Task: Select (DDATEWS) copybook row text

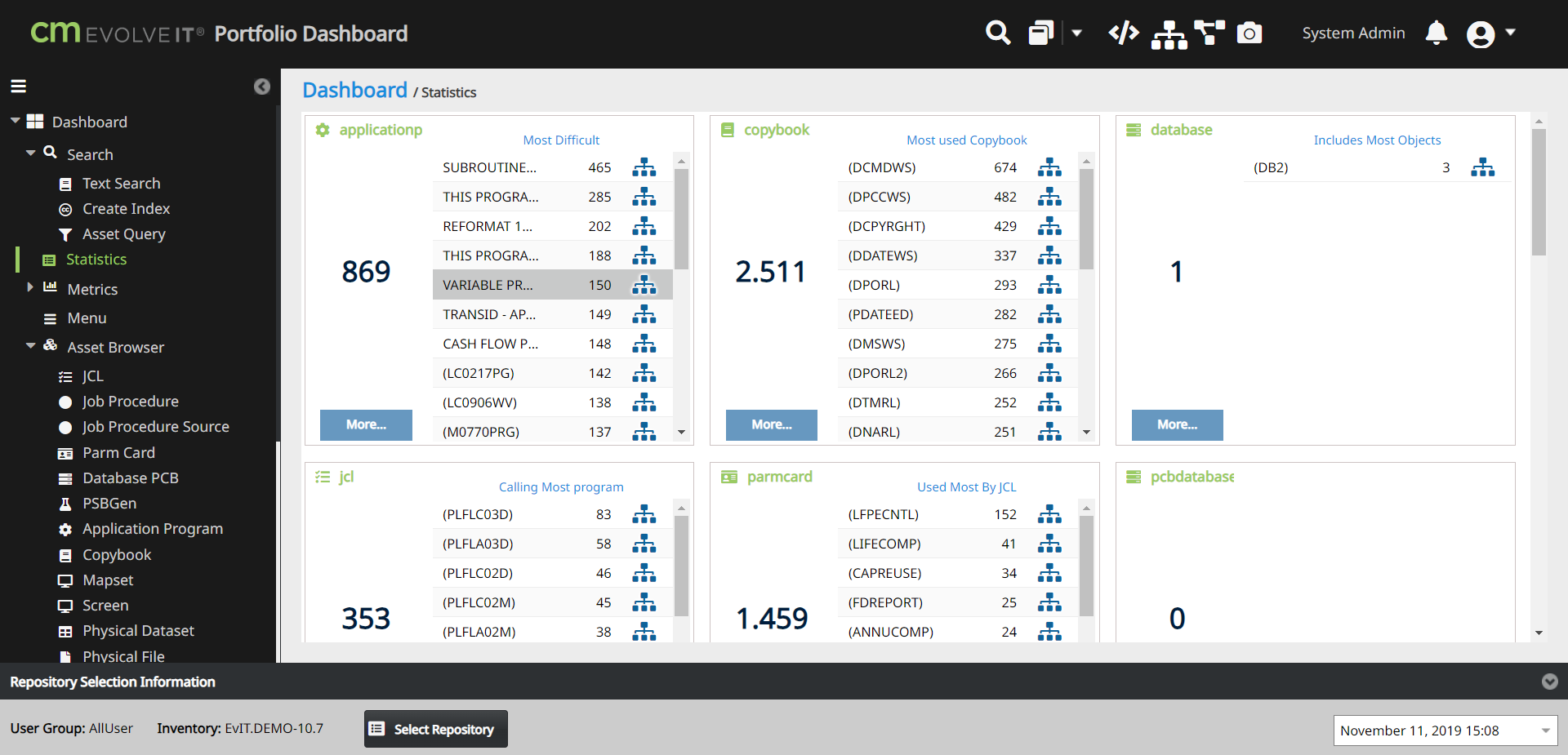Action: click(883, 255)
